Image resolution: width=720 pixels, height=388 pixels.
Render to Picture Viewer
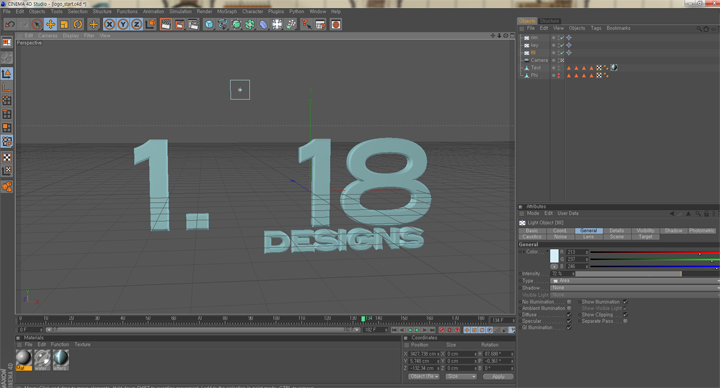pyautogui.click(x=180, y=24)
